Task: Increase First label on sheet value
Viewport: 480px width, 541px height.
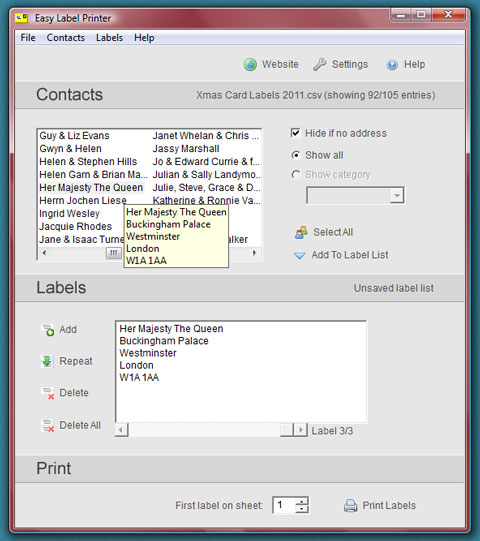Action: point(302,502)
